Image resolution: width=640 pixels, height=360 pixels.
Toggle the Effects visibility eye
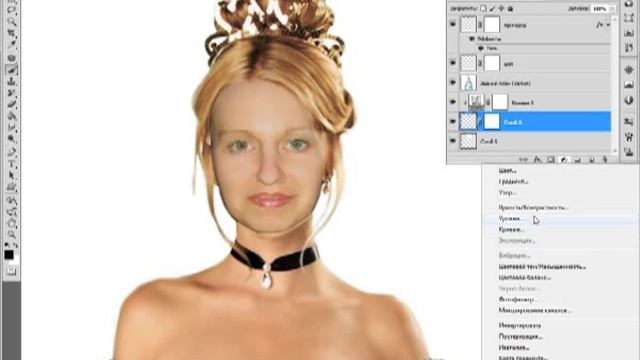(x=472, y=39)
